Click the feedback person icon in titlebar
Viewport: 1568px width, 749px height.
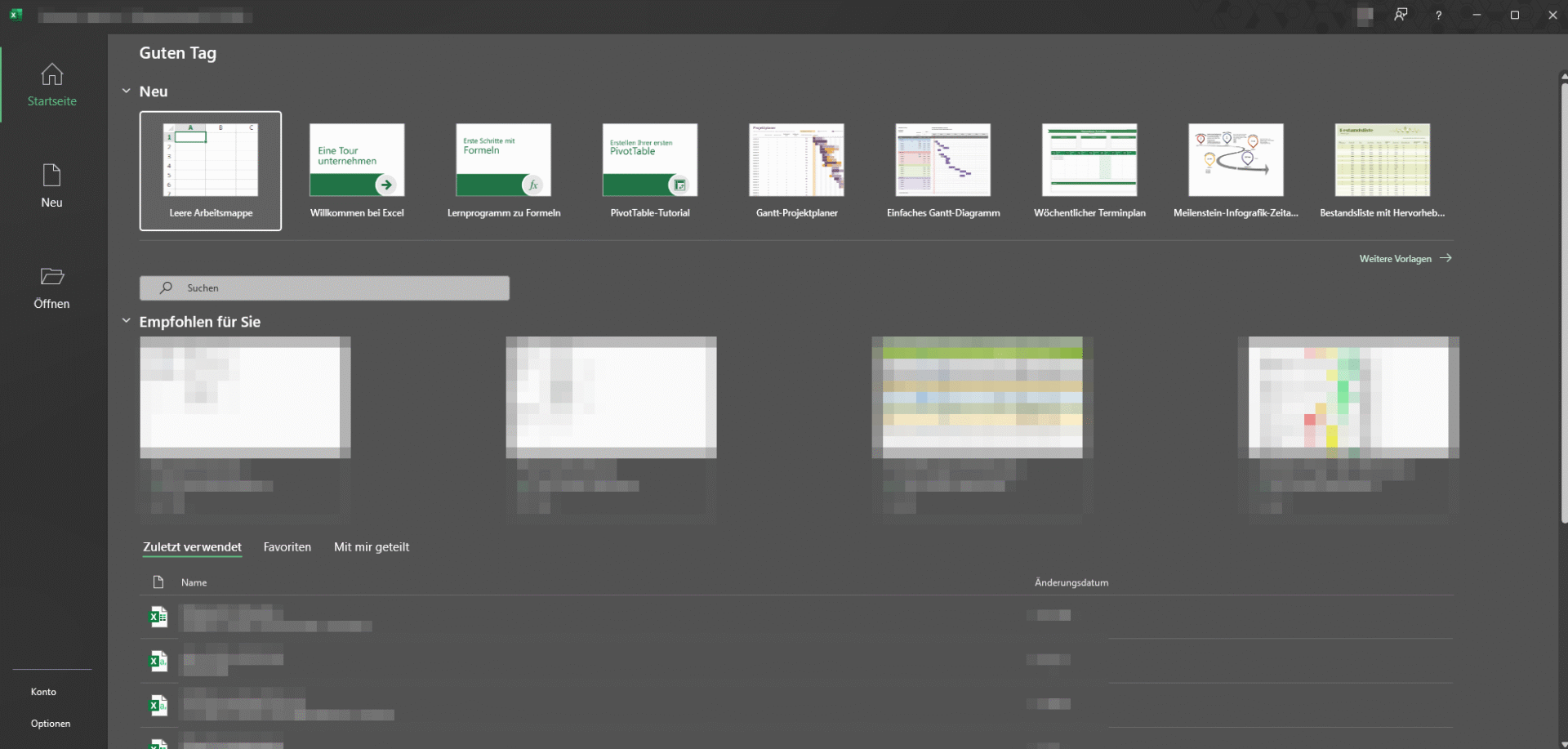(1401, 16)
